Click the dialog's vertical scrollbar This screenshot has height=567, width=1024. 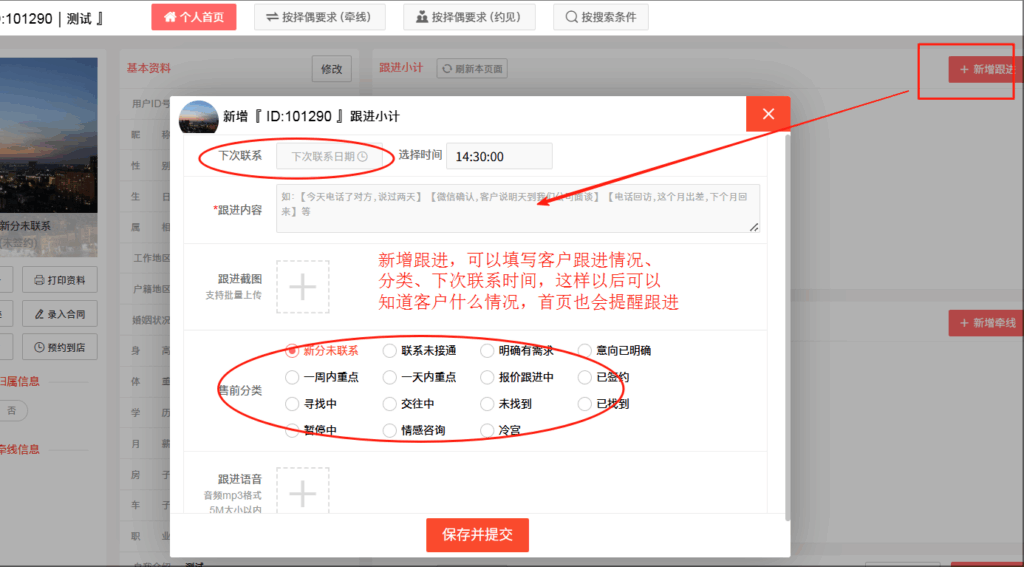coord(787,327)
